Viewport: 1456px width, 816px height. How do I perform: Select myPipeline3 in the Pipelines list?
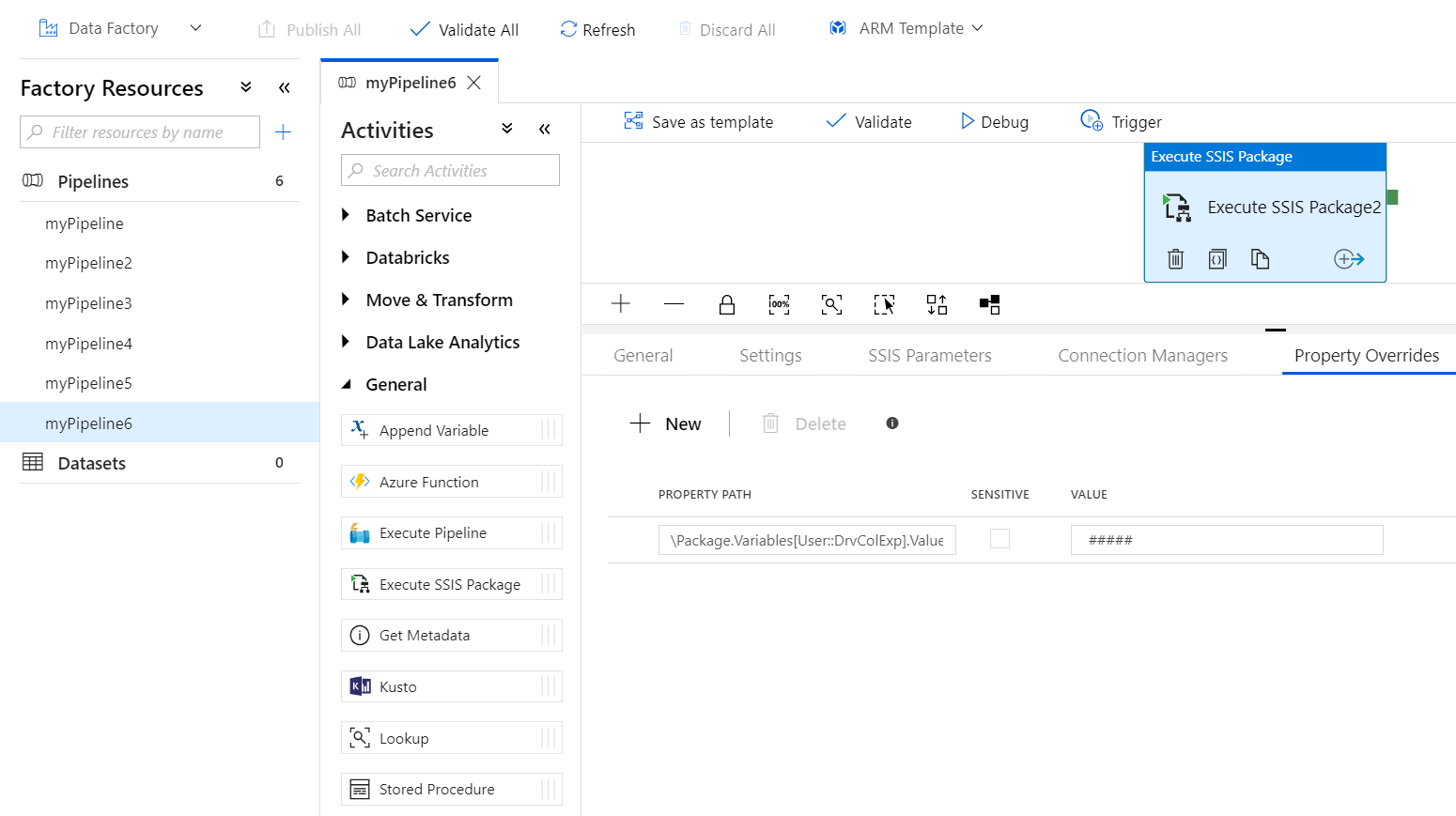coord(88,303)
